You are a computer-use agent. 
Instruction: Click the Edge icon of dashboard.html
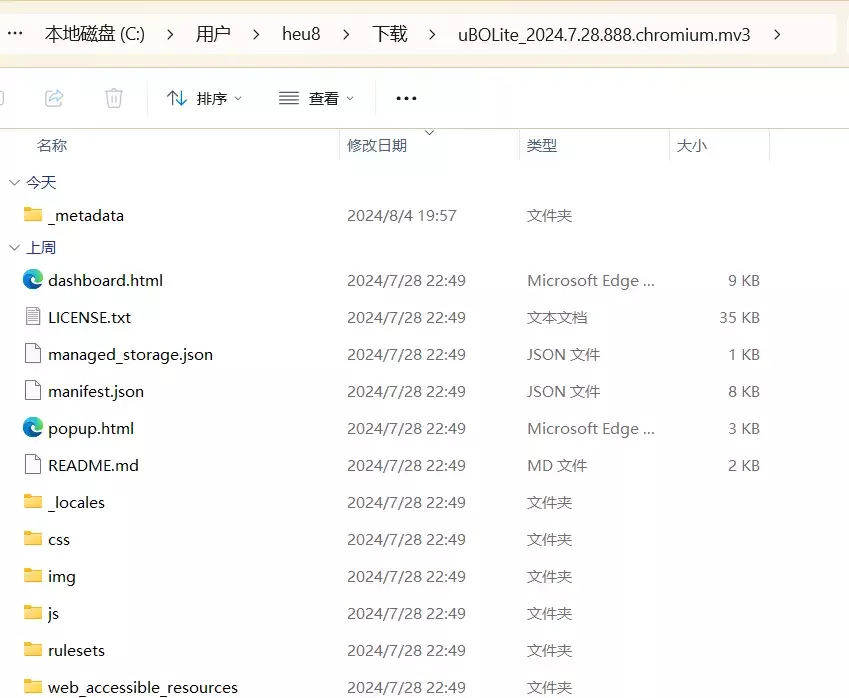33,280
